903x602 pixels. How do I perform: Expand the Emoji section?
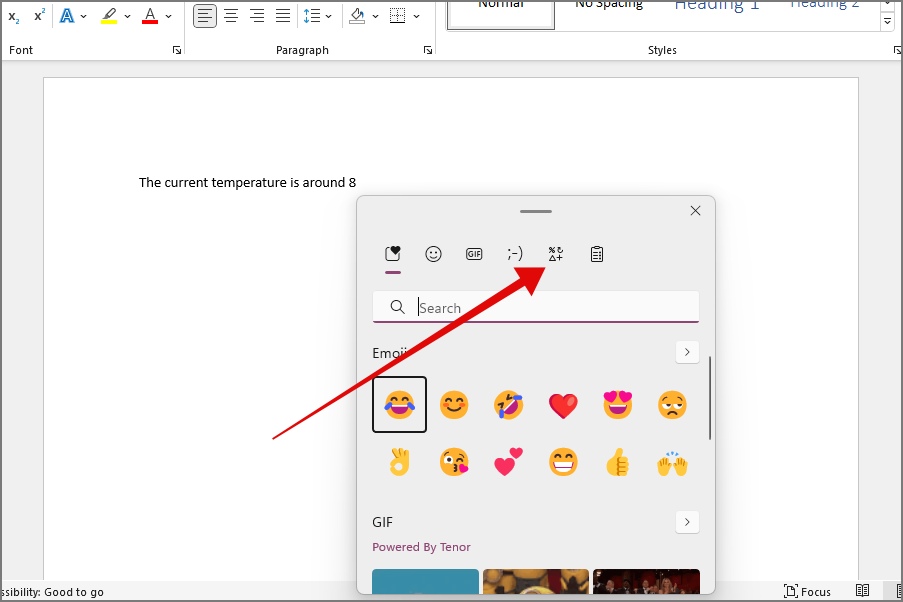[687, 352]
